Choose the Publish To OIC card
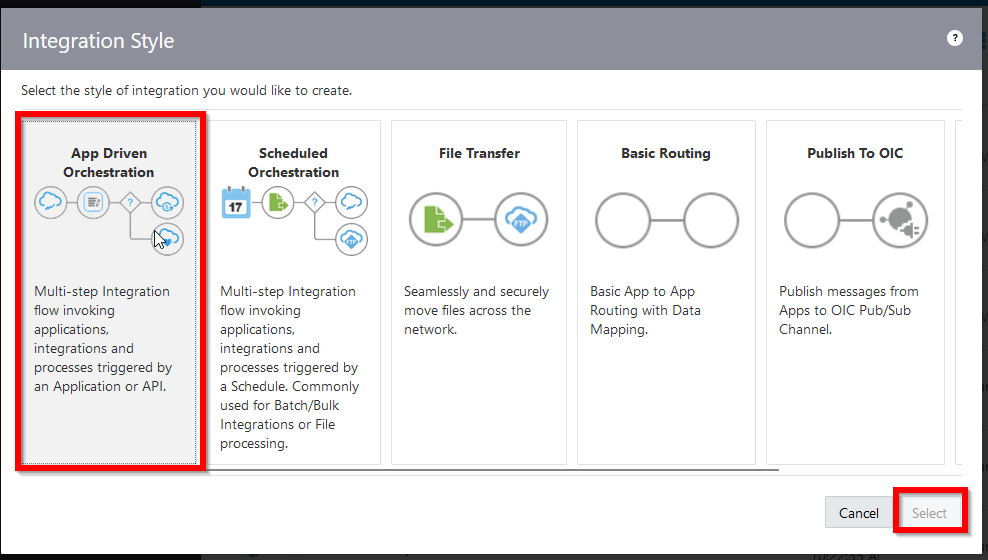The width and height of the screenshot is (988, 560). coord(855,292)
